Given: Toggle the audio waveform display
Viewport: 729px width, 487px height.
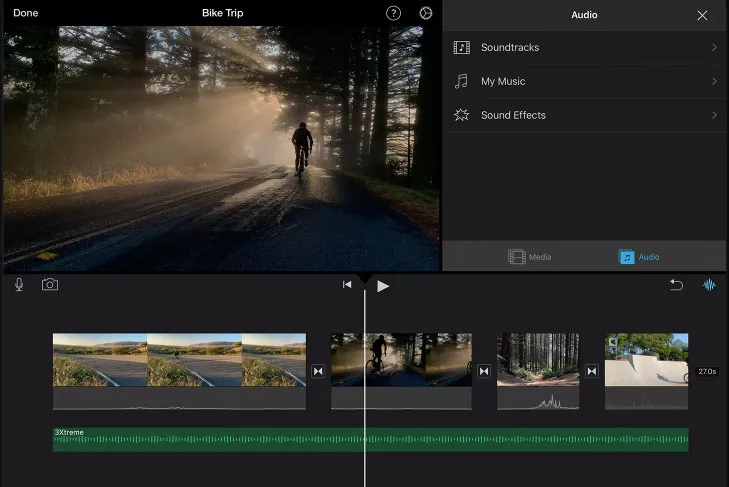Looking at the screenshot, I should click(709, 285).
